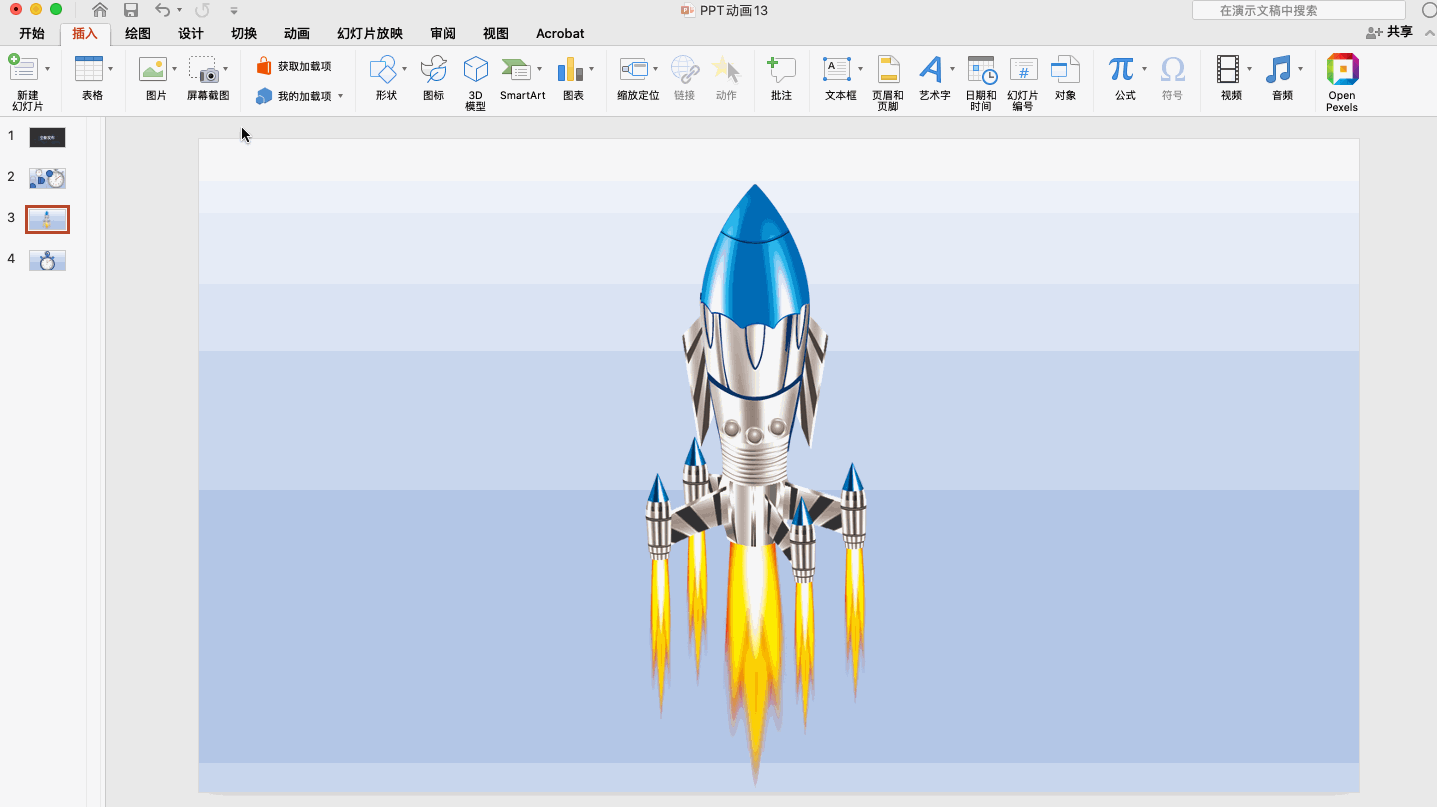
Task: Click the 共享 share button
Action: point(1390,32)
